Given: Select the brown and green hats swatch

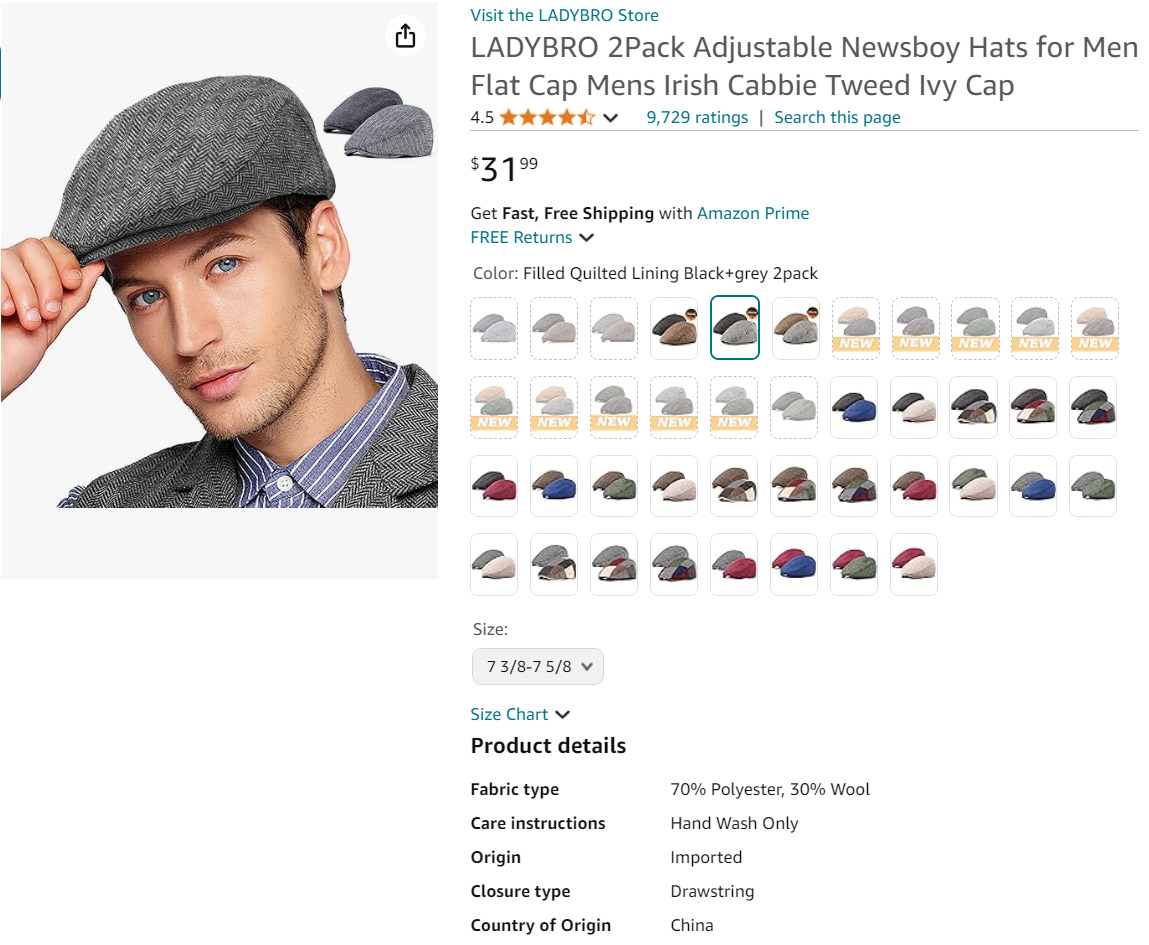Looking at the screenshot, I should point(614,486).
